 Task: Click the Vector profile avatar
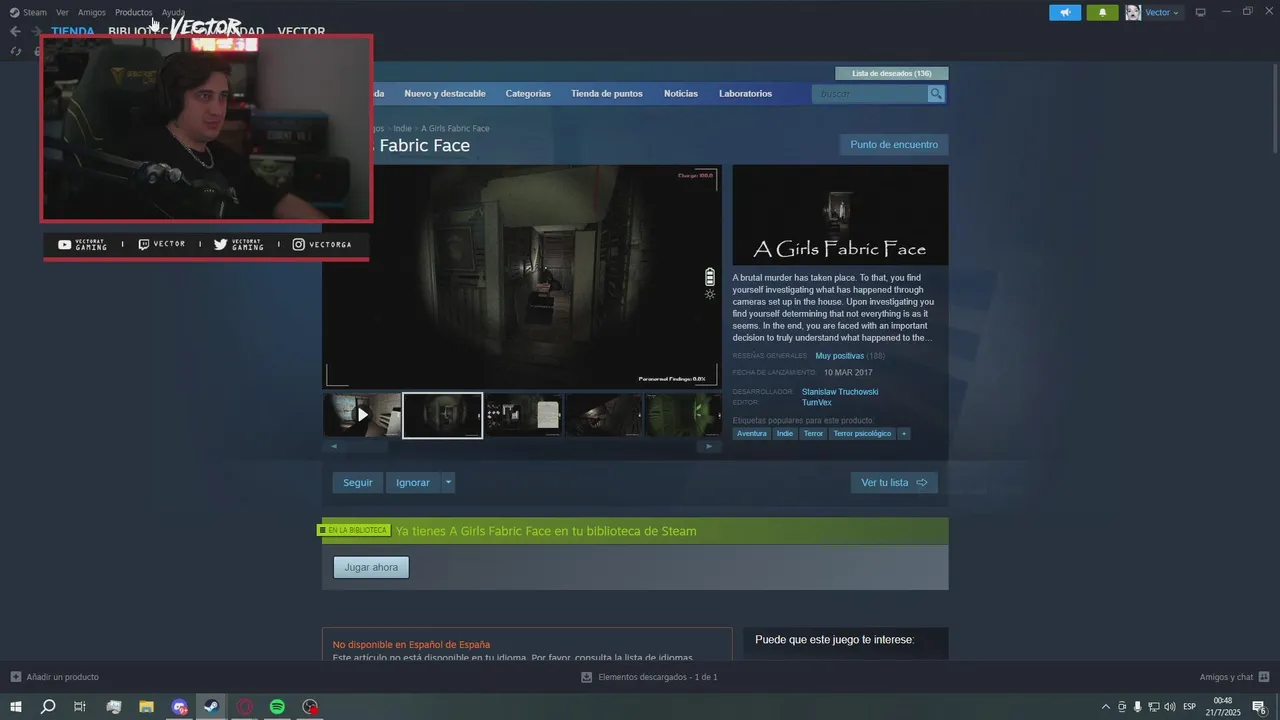tap(1133, 12)
